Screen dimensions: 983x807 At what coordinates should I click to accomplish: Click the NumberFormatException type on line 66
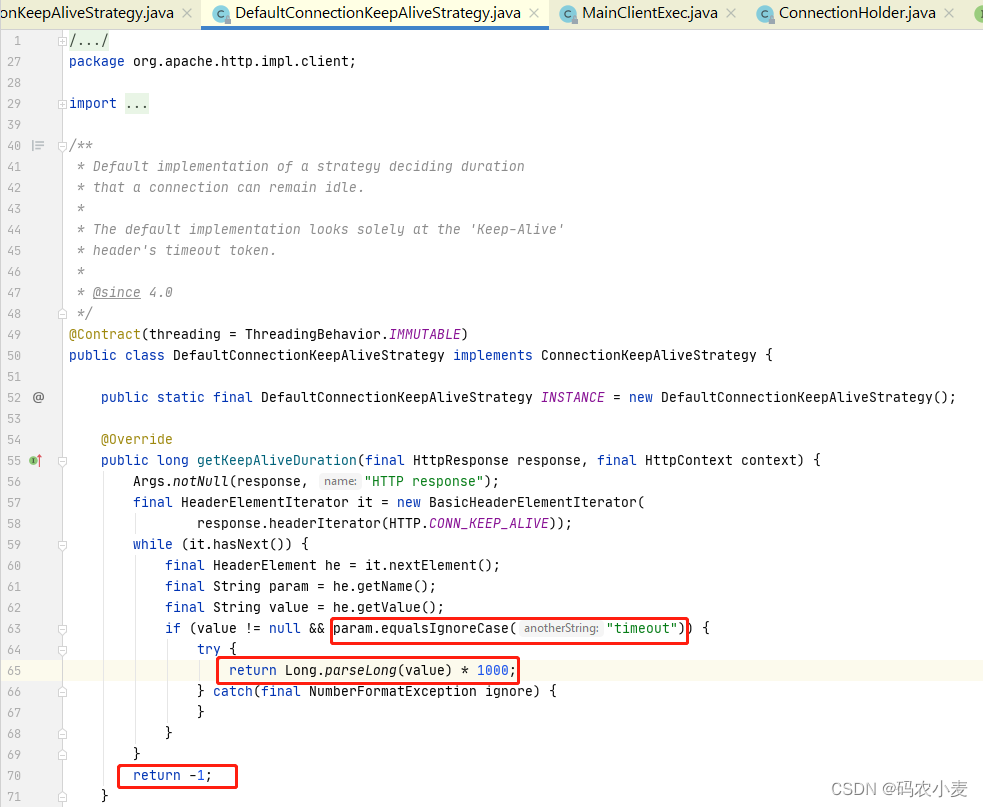point(392,692)
